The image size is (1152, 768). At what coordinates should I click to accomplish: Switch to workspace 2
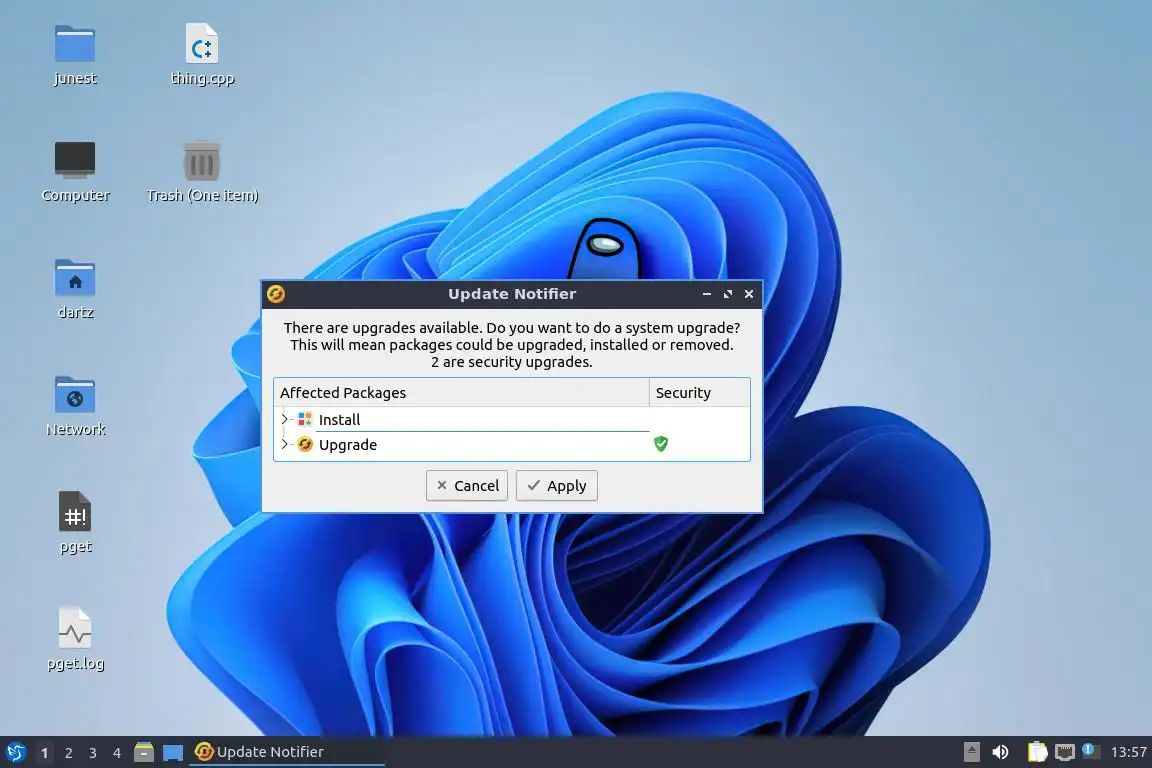point(68,753)
